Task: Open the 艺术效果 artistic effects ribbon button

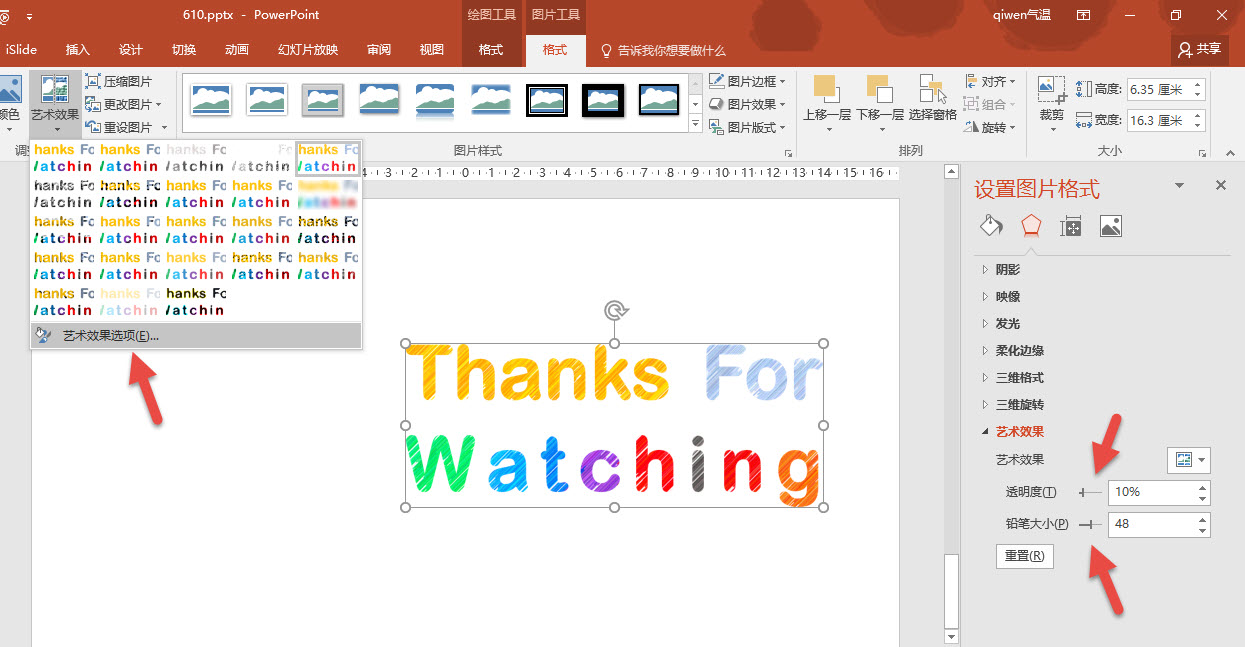Action: (54, 103)
